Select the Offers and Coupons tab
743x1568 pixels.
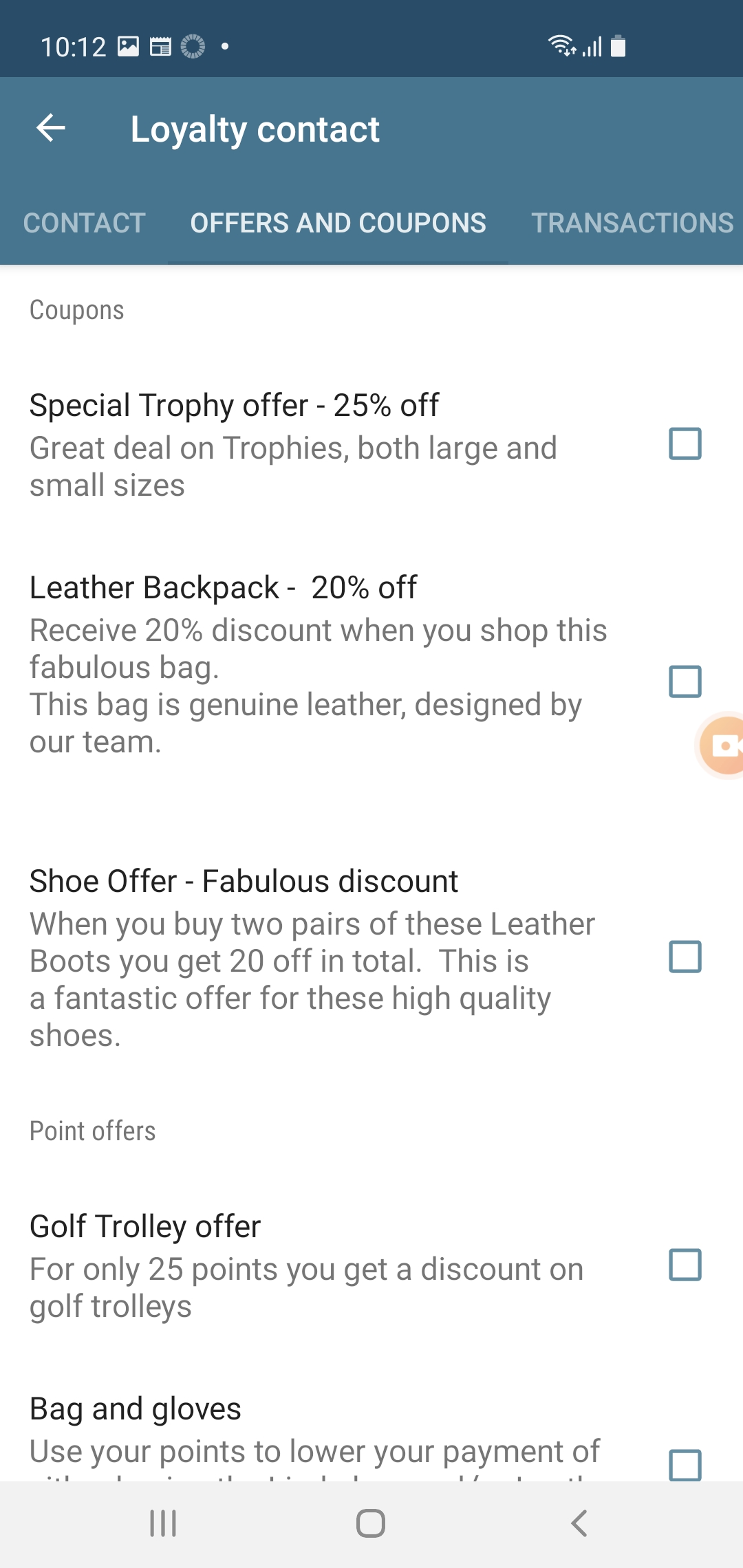[338, 223]
